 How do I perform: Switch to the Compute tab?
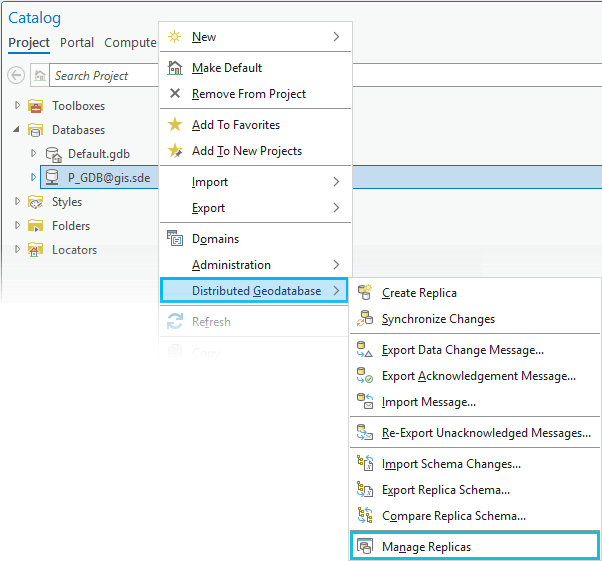(131, 43)
